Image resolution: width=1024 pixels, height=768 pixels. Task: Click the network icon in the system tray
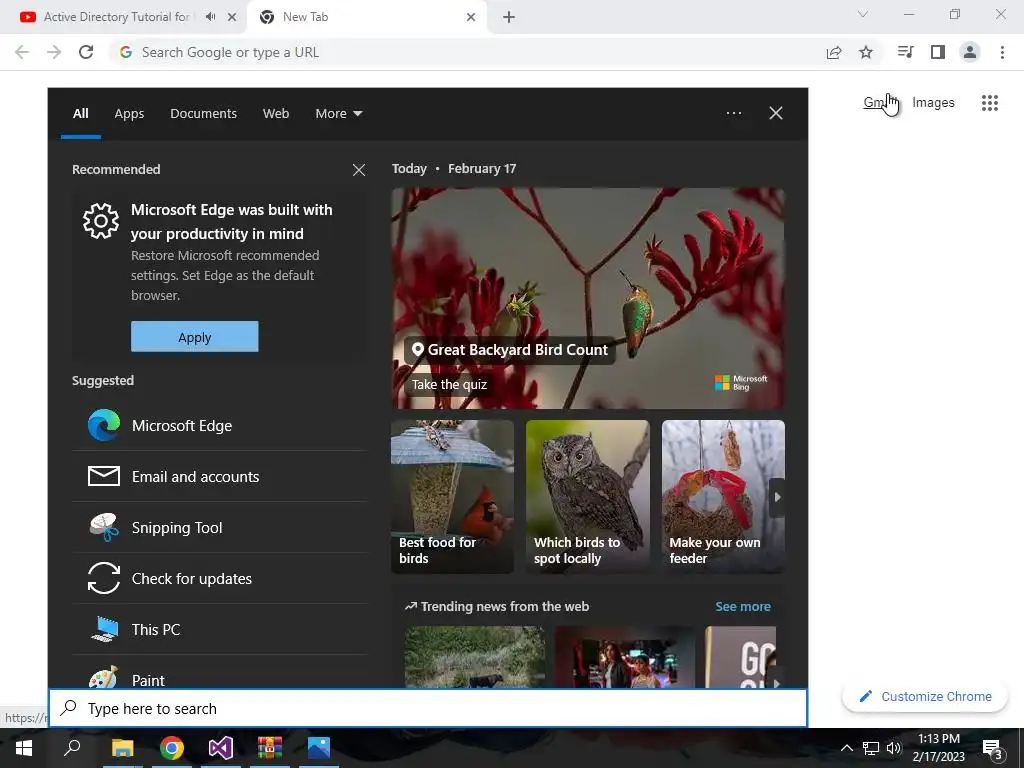tap(871, 748)
